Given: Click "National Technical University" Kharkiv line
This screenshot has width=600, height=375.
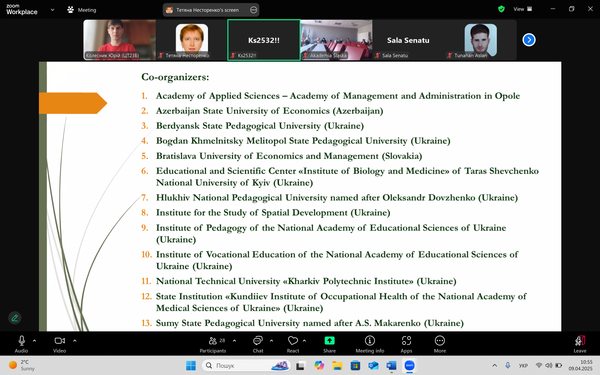Looking at the screenshot, I should (306, 281).
